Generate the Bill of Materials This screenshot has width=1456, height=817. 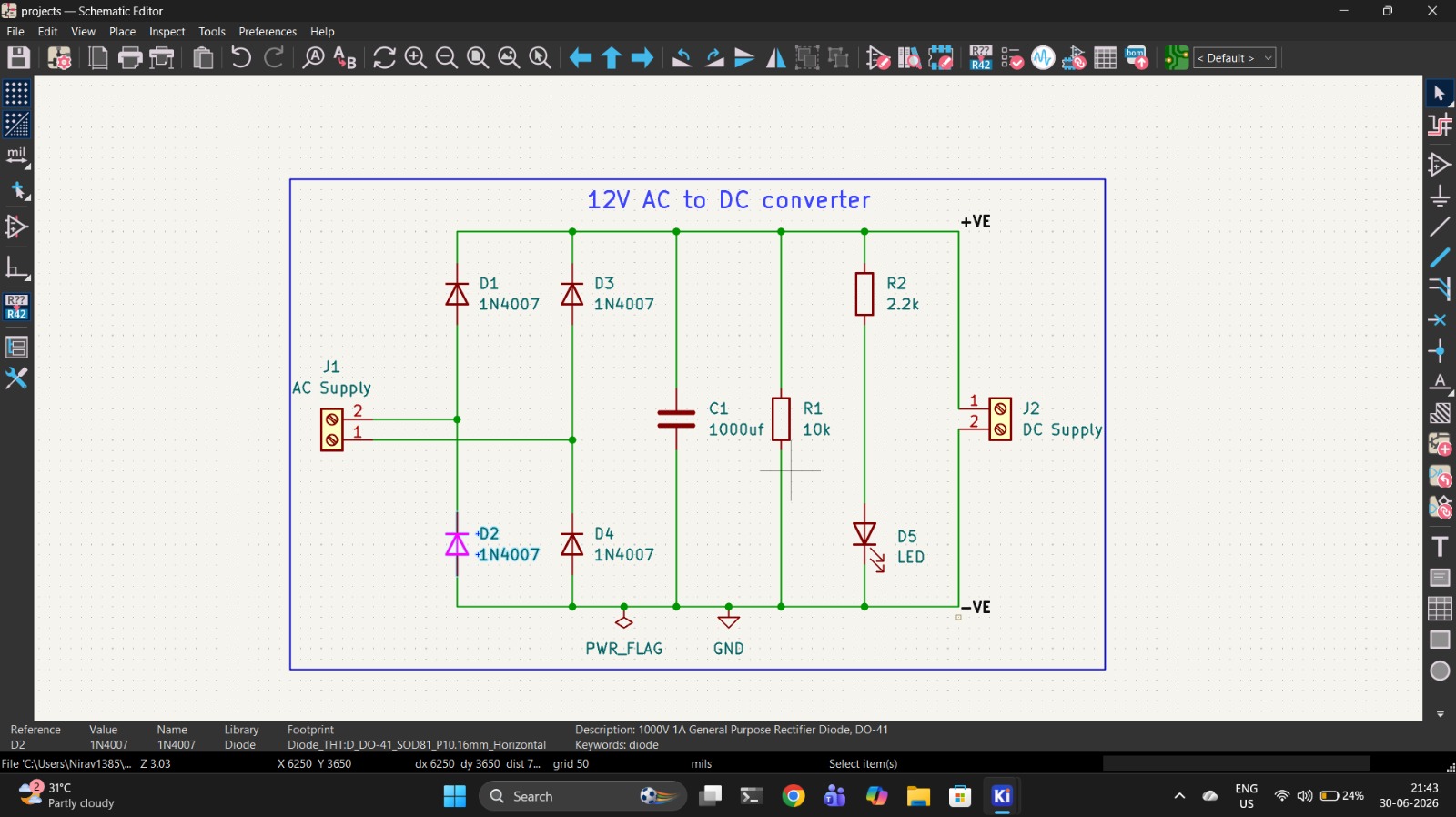pyautogui.click(x=1137, y=58)
